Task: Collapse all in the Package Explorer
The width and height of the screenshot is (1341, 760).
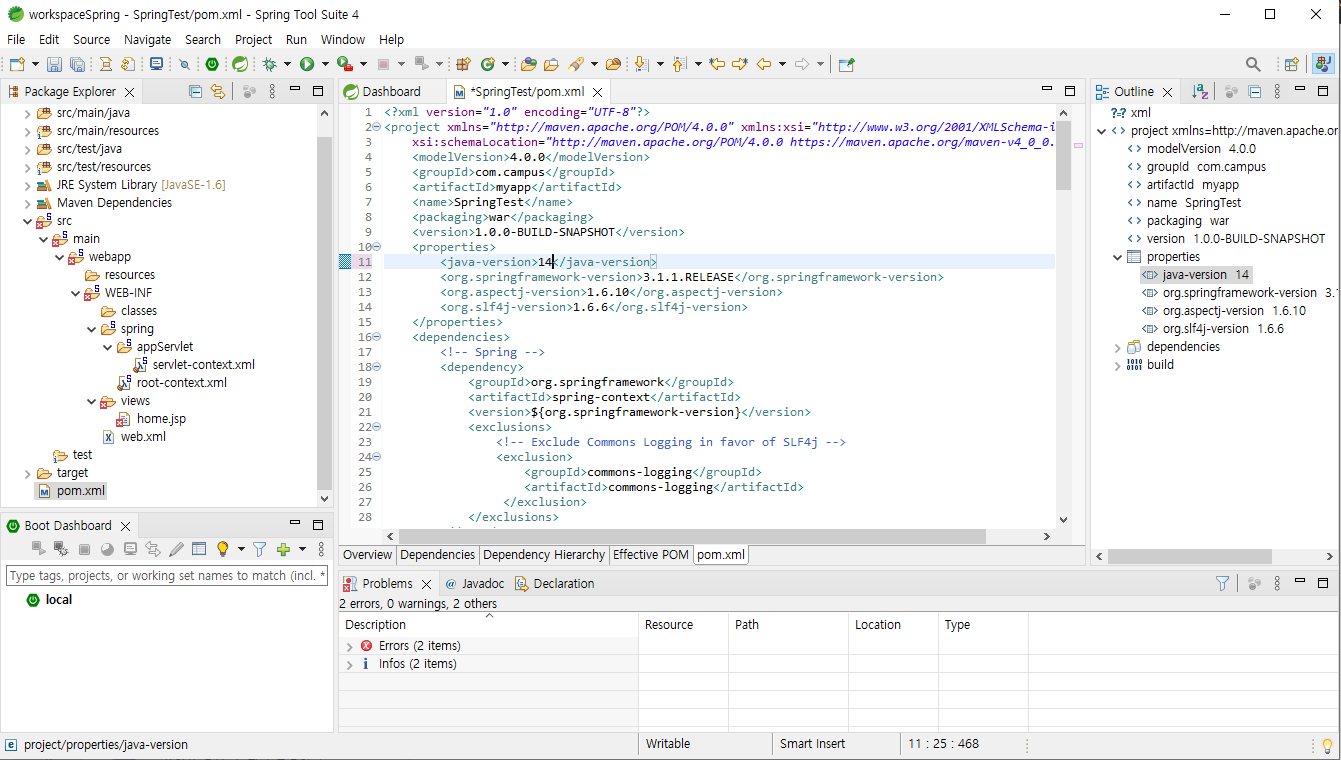Action: point(196,91)
